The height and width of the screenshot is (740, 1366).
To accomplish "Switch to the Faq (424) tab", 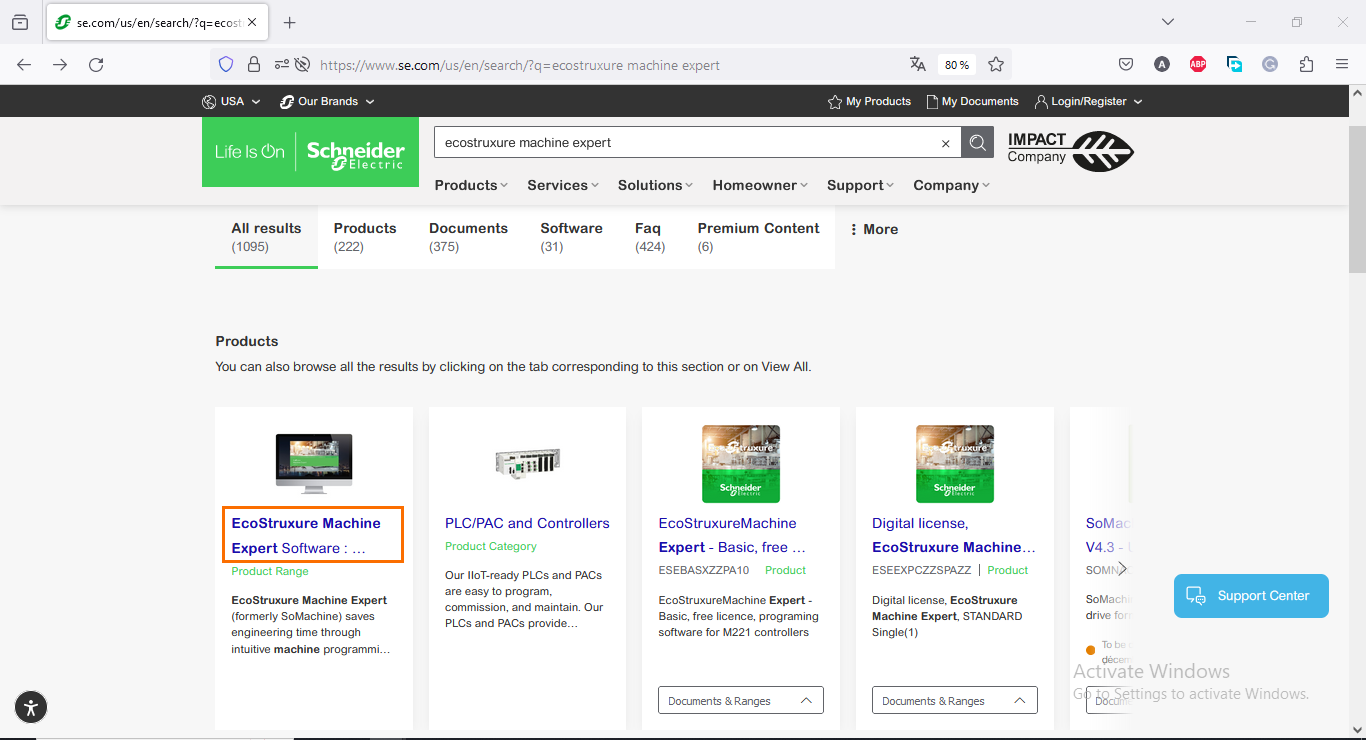I will point(650,237).
